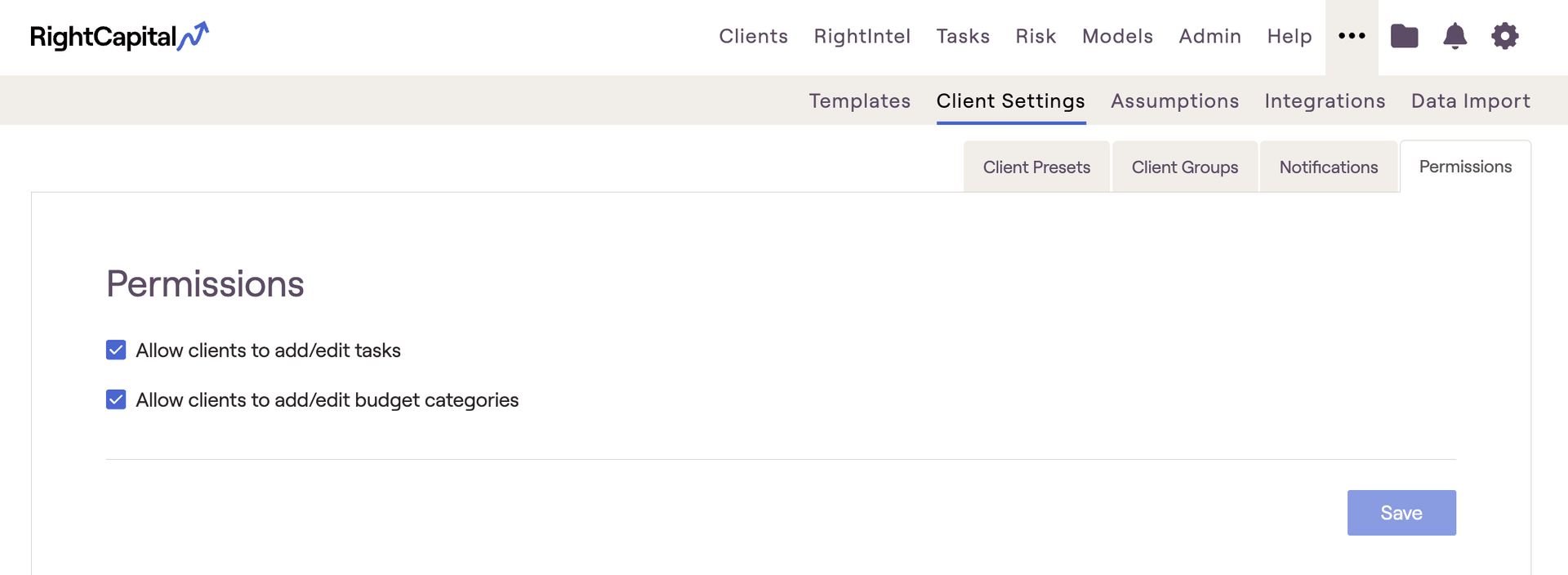Open the Integrations sub-tab
This screenshot has width=1568, height=575.
tap(1325, 100)
